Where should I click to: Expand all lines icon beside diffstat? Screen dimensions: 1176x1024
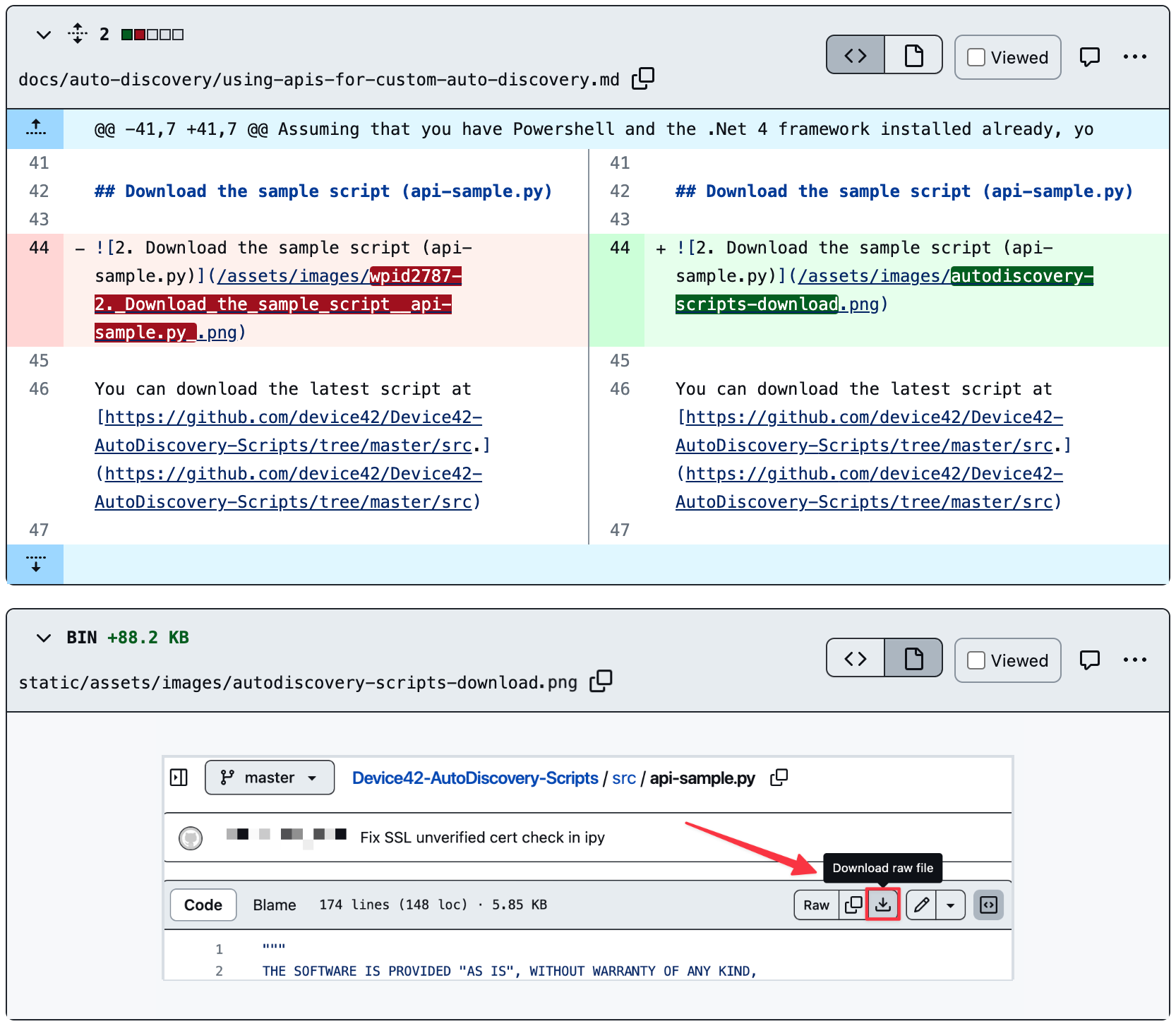(78, 34)
